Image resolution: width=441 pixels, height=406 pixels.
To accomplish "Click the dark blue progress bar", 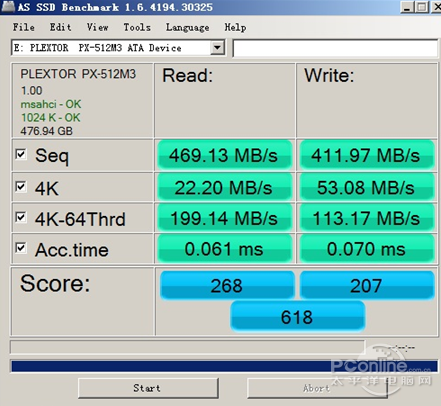I will click(x=224, y=366).
